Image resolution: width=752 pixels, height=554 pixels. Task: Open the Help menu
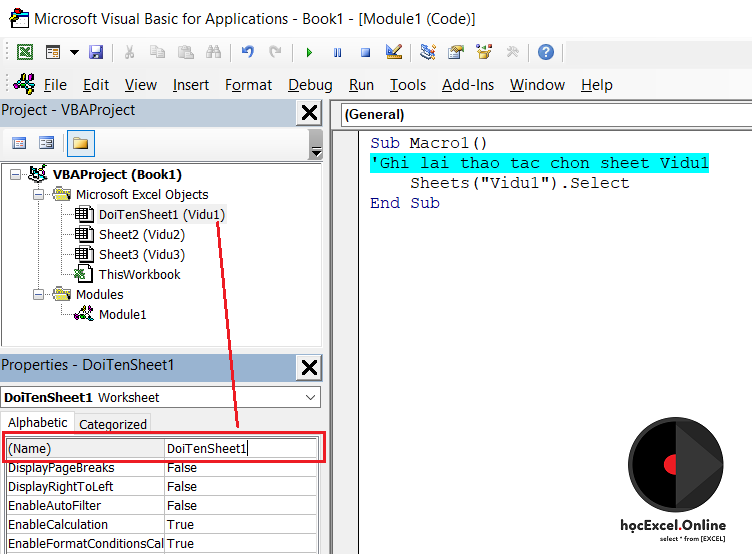pyautogui.click(x=597, y=85)
